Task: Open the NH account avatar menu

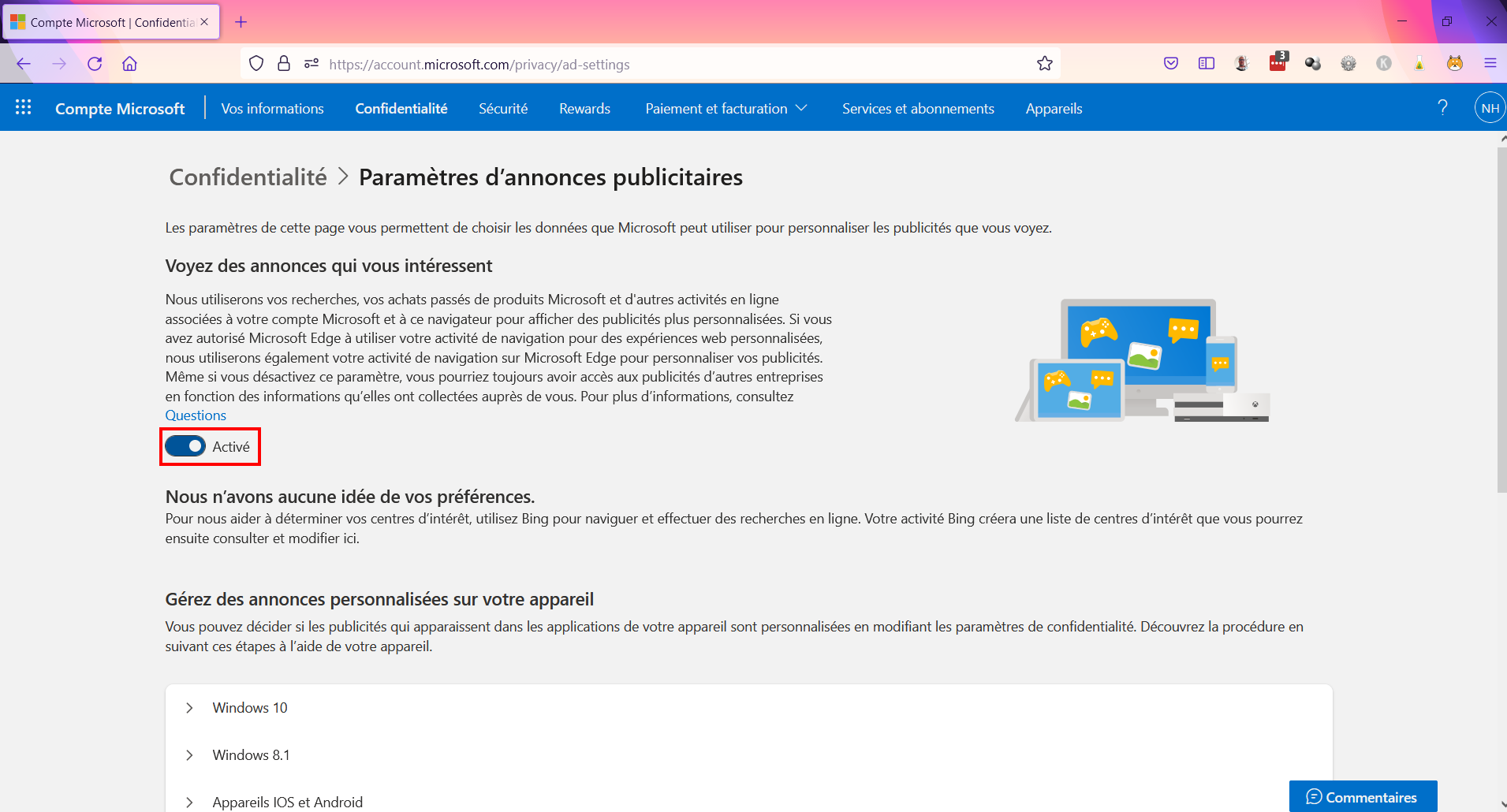Action: (x=1490, y=108)
